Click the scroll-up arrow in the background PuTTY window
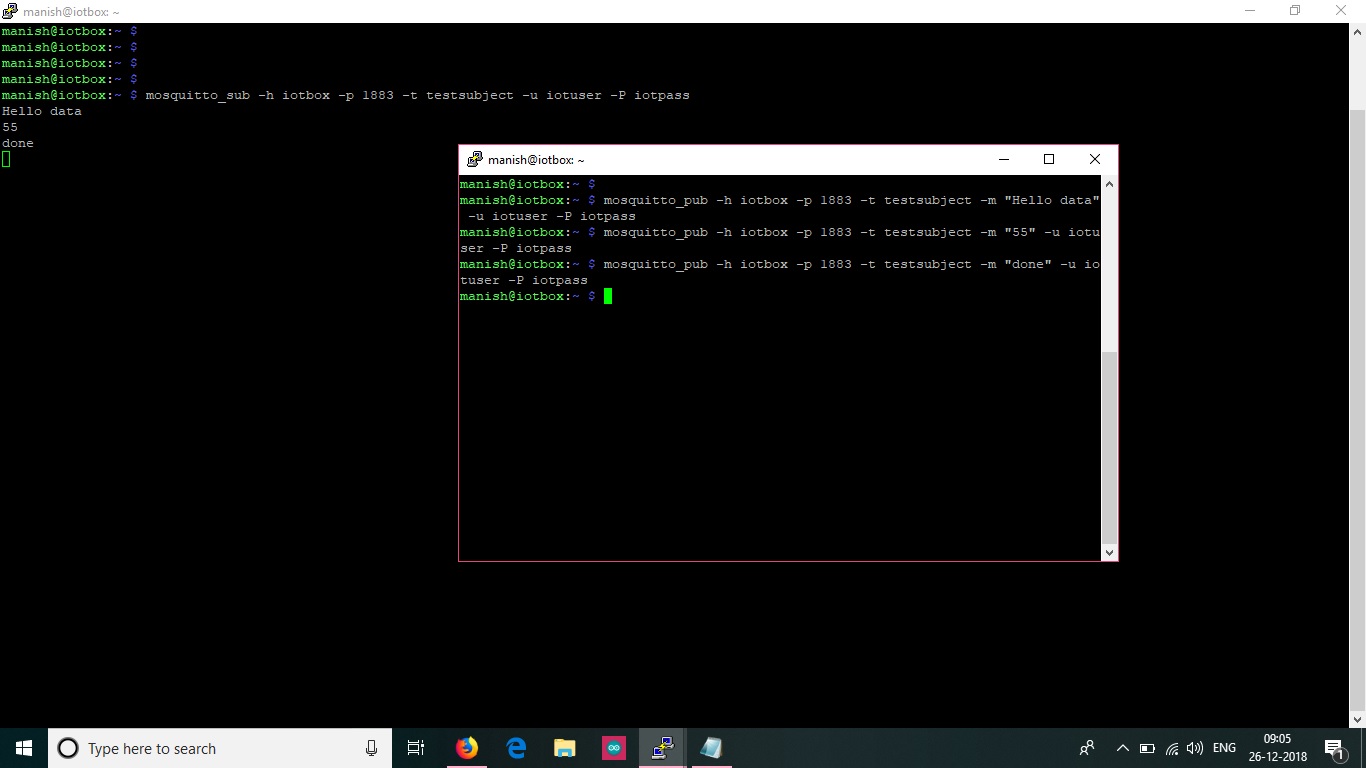 coord(1357,31)
